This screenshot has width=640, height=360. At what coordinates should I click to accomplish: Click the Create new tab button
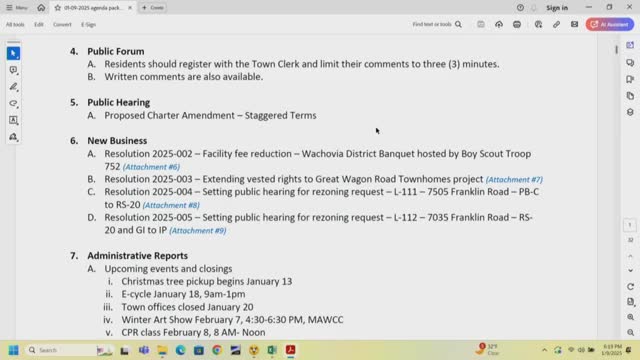click(x=153, y=8)
